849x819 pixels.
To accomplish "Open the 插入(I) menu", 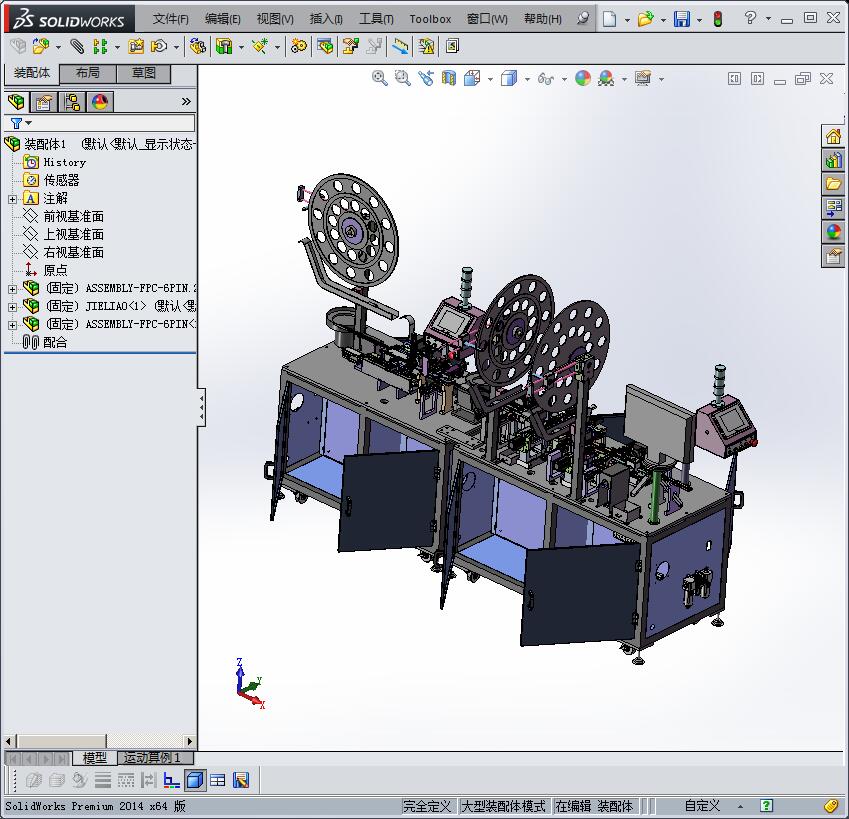I will coord(326,19).
